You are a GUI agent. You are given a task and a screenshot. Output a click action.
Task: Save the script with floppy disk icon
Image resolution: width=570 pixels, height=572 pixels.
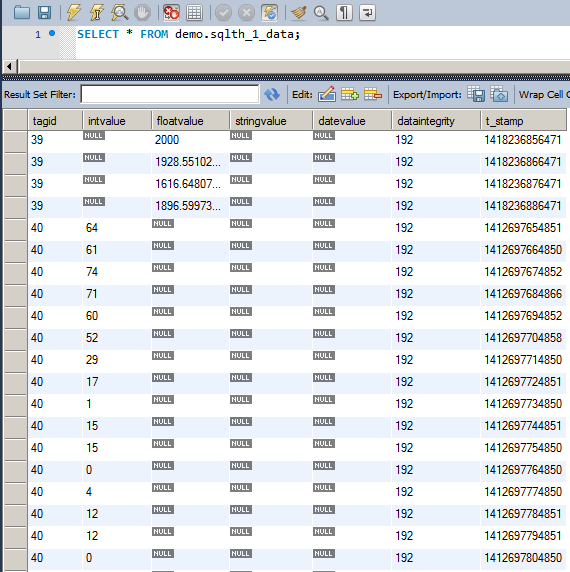[x=44, y=13]
